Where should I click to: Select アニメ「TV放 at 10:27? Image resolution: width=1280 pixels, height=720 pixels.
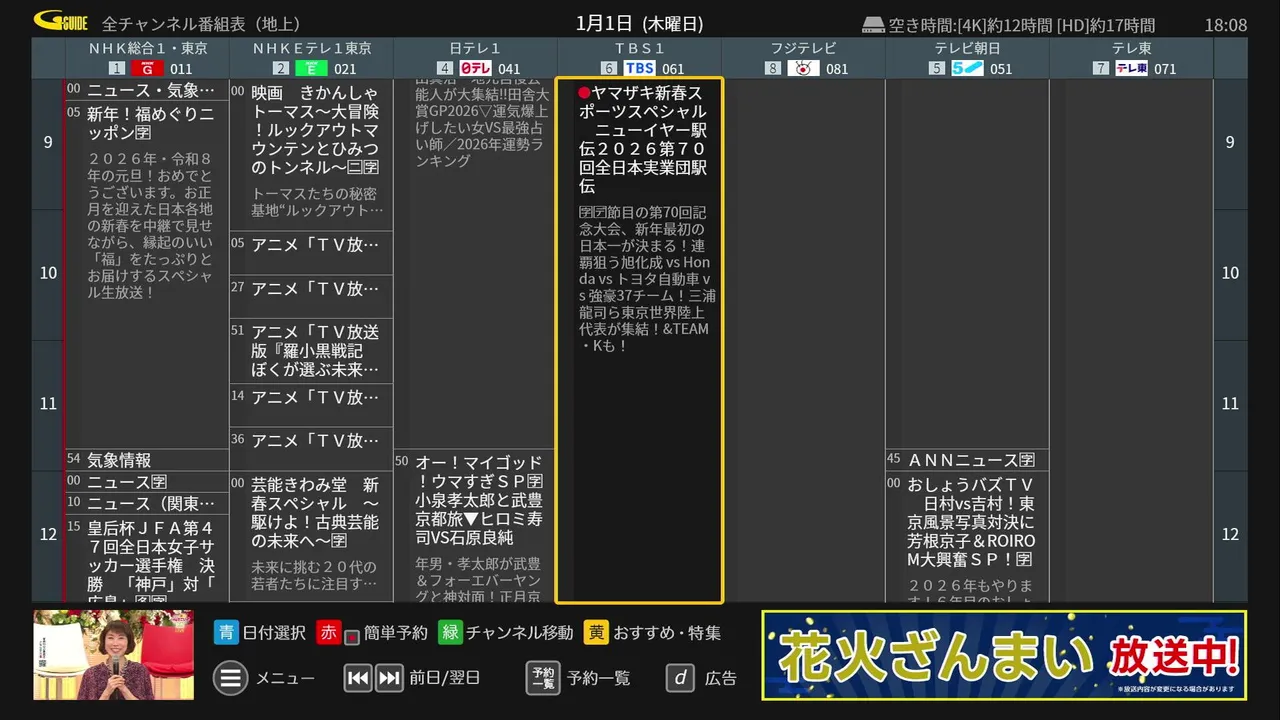click(x=312, y=297)
